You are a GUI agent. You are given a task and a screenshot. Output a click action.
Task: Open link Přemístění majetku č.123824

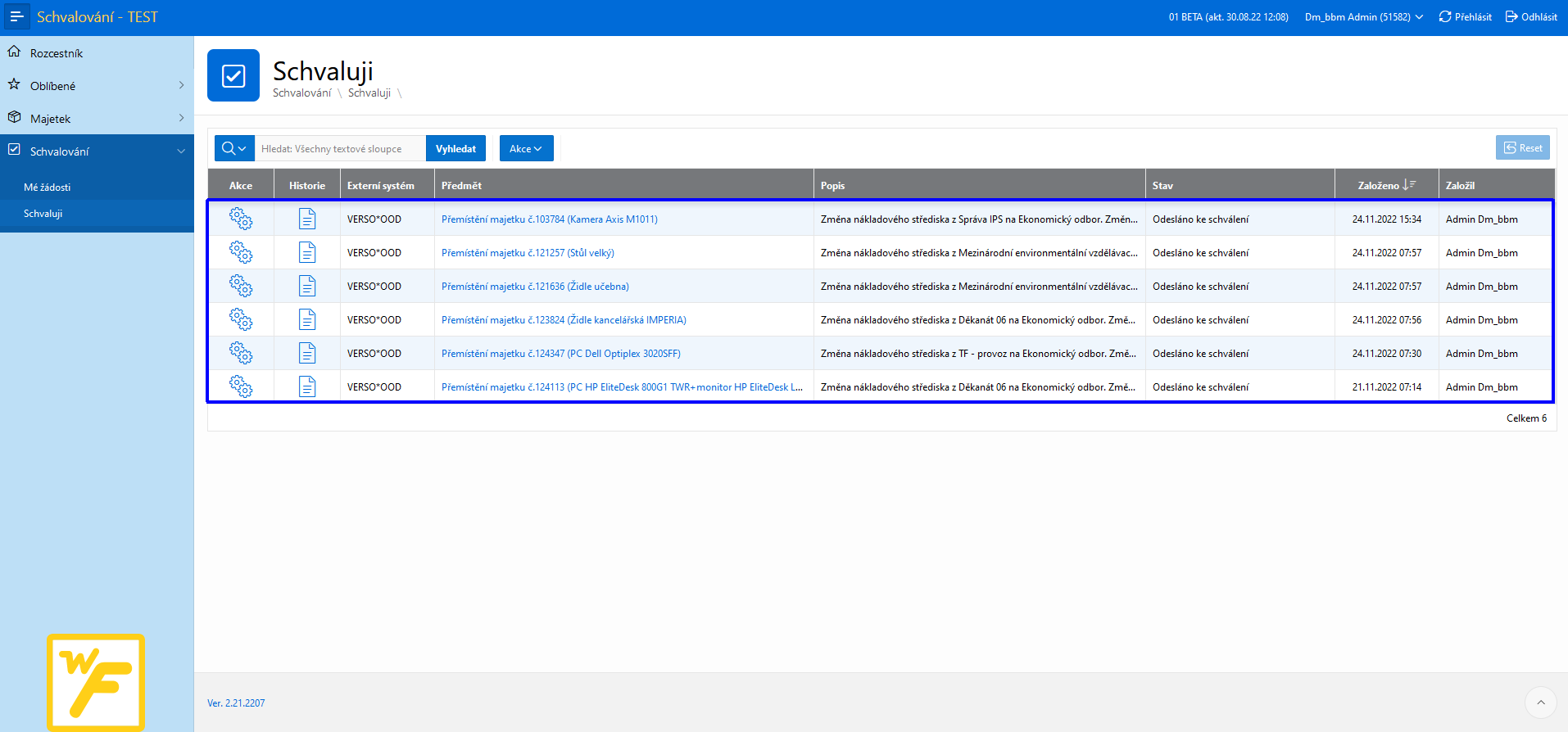tap(564, 319)
